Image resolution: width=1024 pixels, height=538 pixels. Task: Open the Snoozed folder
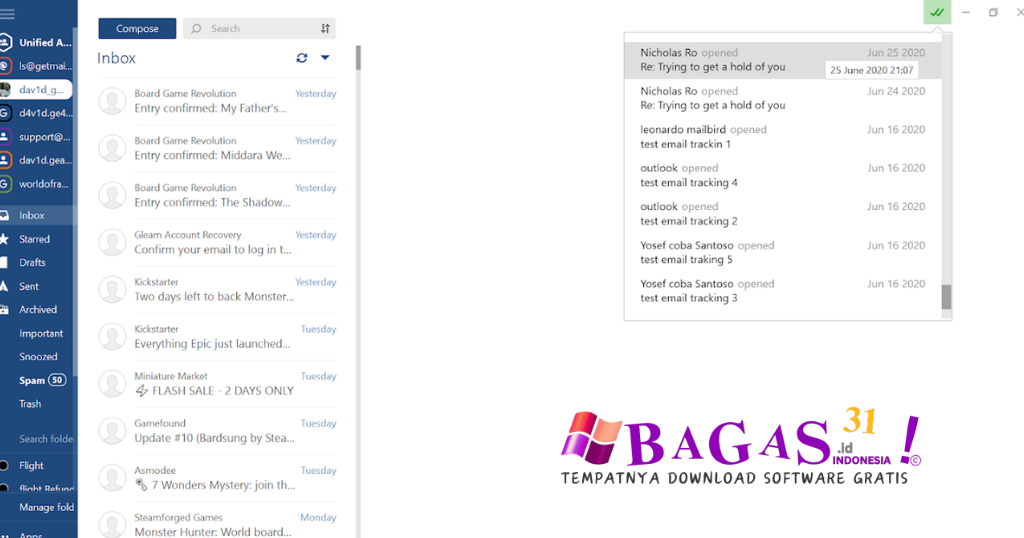click(39, 356)
